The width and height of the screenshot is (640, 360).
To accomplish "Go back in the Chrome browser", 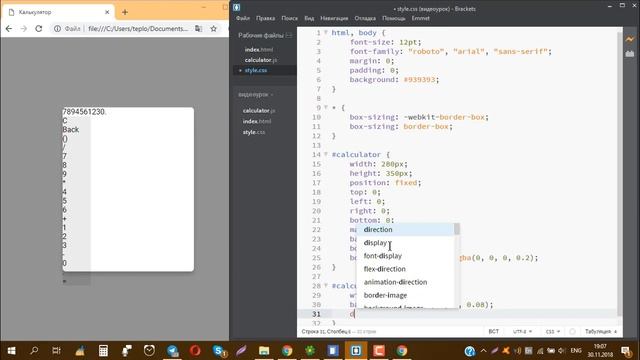I will pyautogui.click(x=9, y=29).
